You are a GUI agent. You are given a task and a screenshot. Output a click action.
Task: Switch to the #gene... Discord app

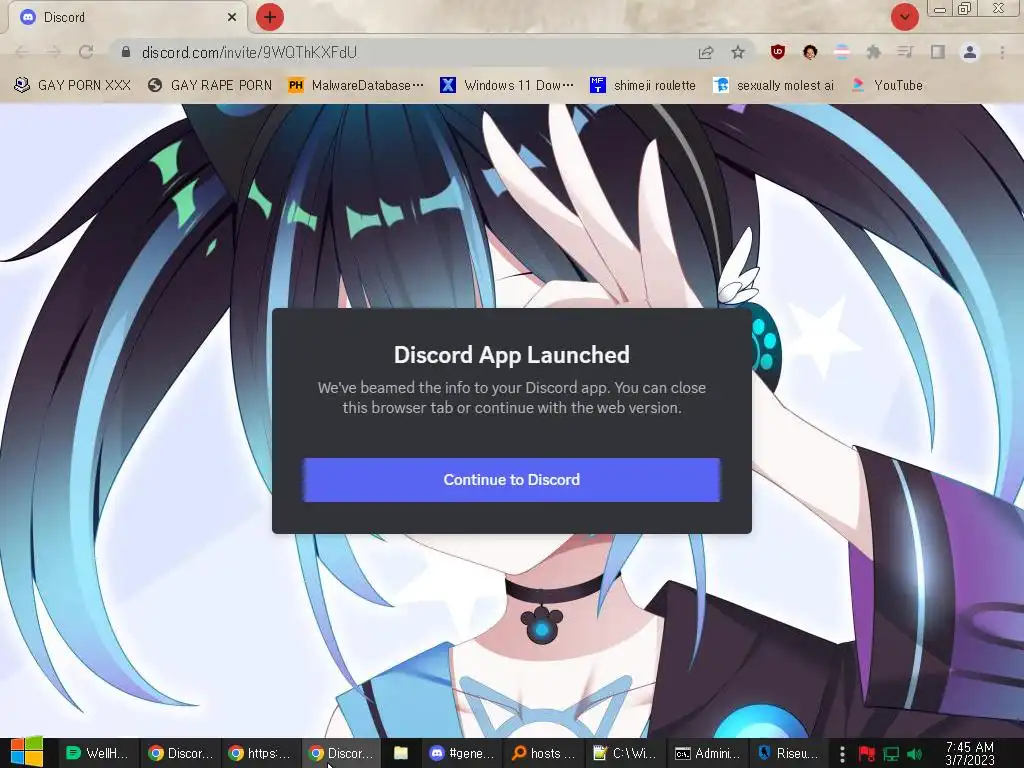463,754
